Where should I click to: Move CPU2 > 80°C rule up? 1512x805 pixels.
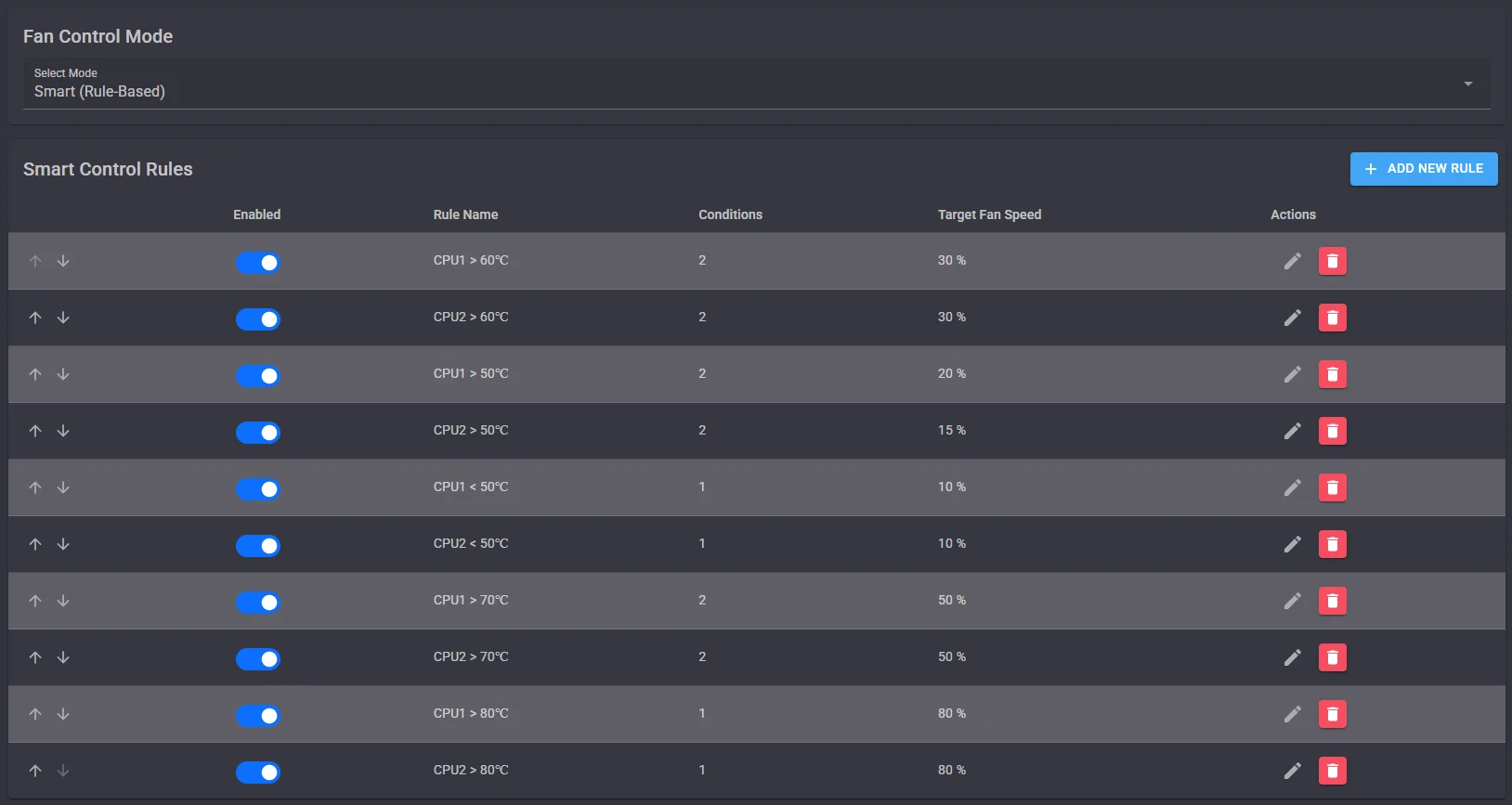(35, 771)
